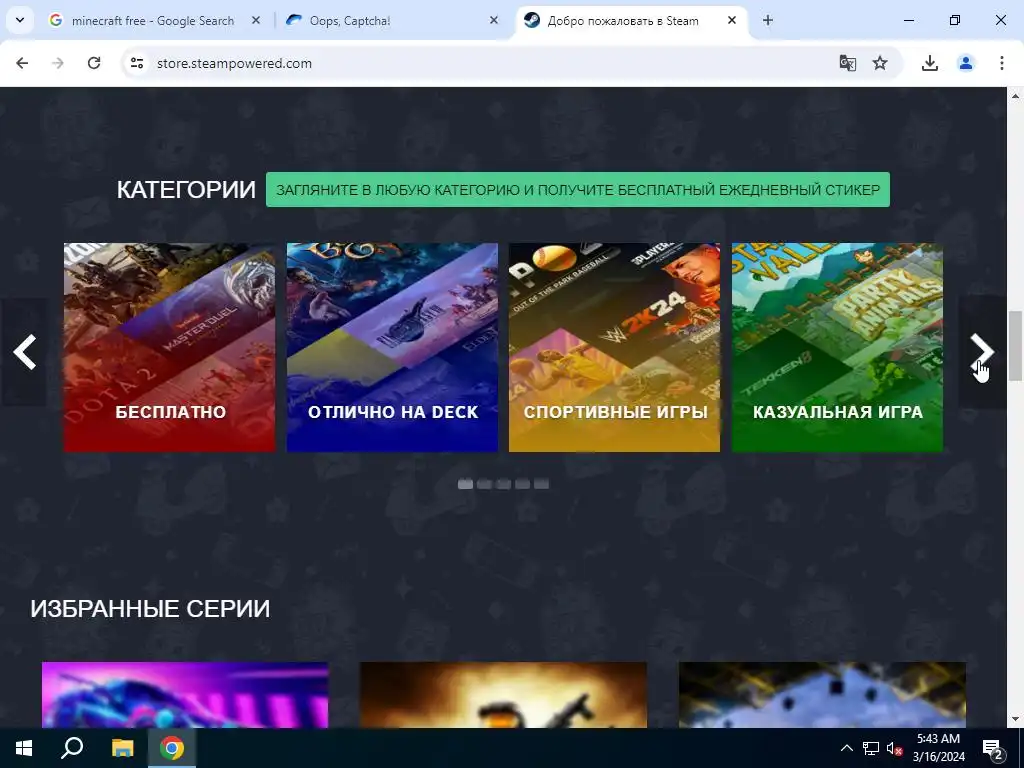The width and height of the screenshot is (1024, 768).
Task: Open the КАЗУАЛЬНАЯ ИГРА category
Action: (837, 347)
